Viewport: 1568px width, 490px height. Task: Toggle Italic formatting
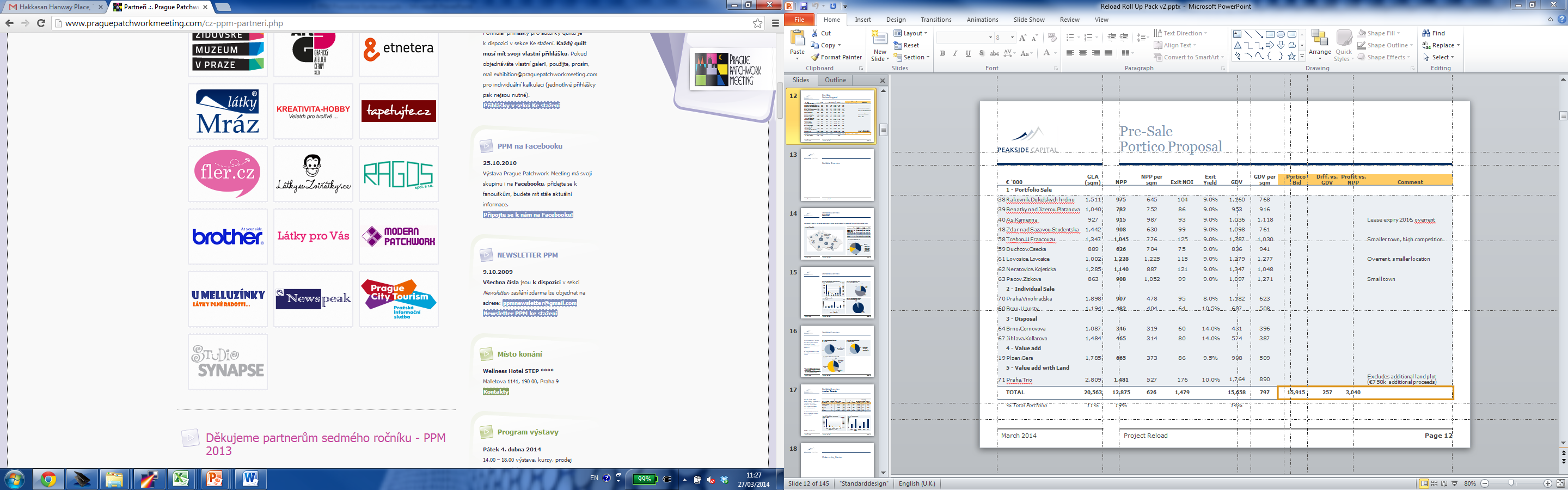(x=955, y=53)
